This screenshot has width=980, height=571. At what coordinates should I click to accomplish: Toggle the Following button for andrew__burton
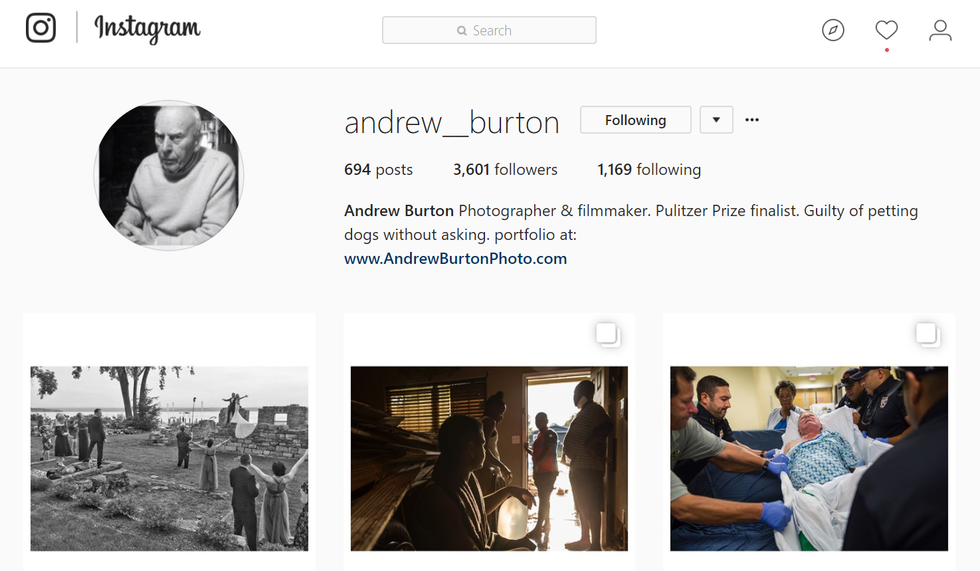tap(636, 120)
